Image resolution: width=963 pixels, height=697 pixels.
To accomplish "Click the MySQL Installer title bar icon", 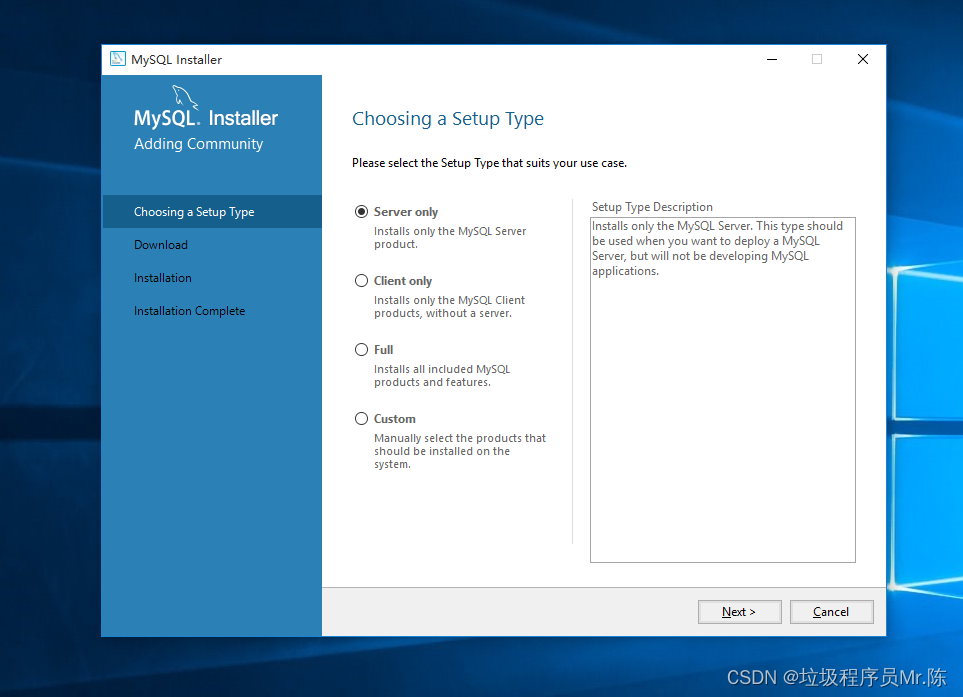I will tap(117, 59).
